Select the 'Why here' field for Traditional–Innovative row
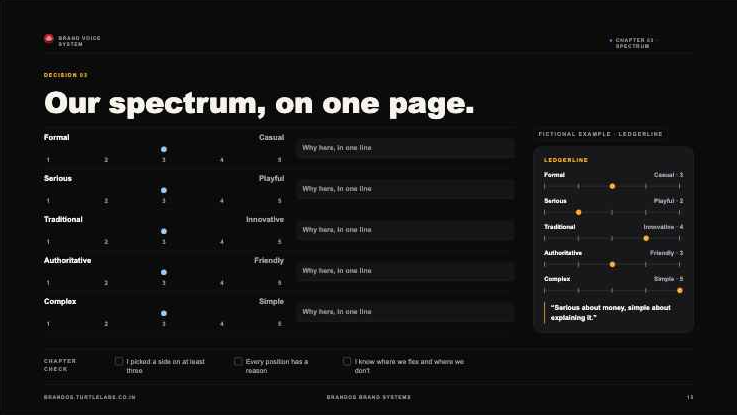Image resolution: width=737 pixels, height=415 pixels. [405, 229]
